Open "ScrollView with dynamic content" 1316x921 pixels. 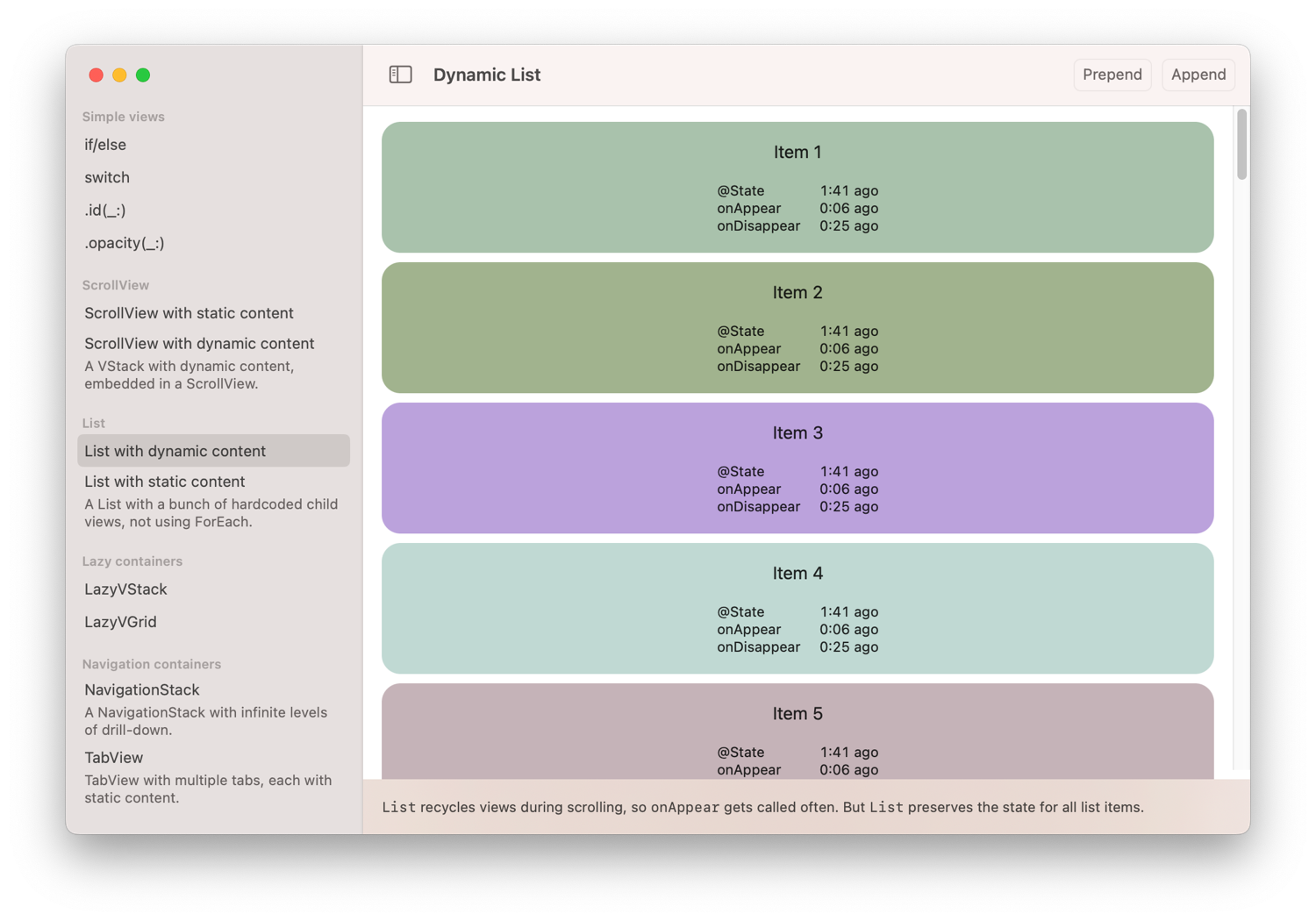199,343
